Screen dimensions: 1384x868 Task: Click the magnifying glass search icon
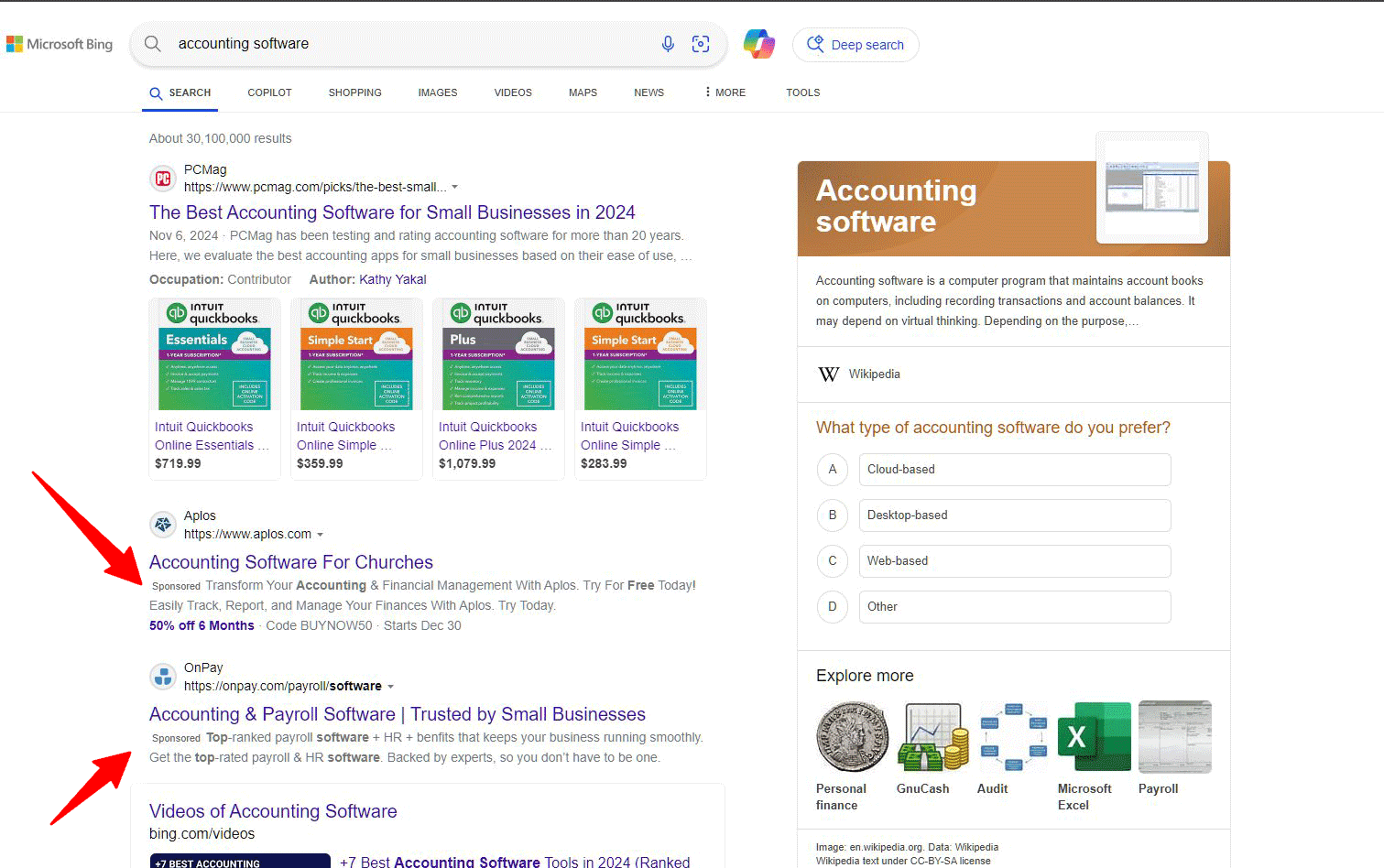click(153, 44)
